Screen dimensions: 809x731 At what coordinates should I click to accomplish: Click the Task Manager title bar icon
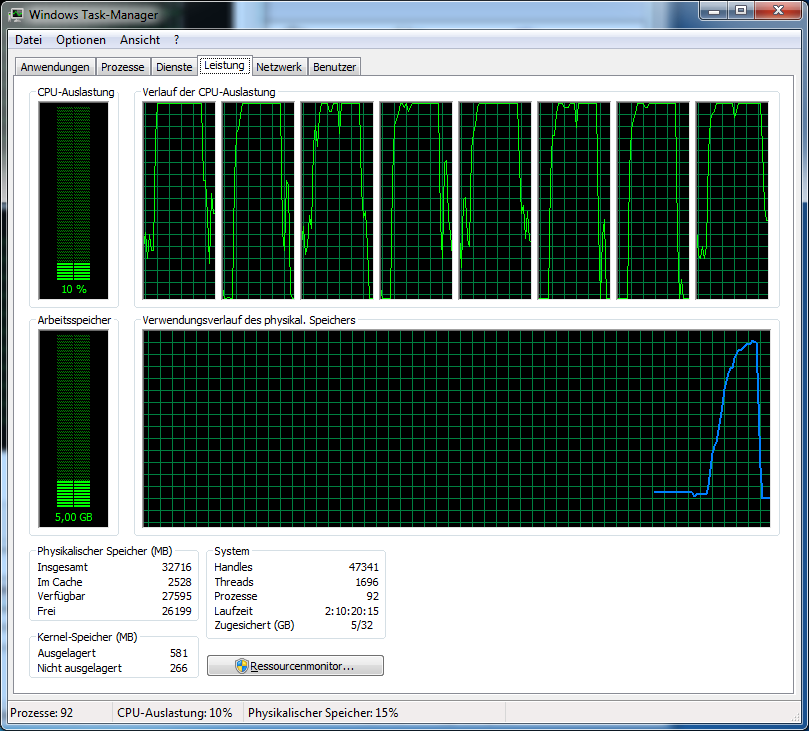point(16,14)
